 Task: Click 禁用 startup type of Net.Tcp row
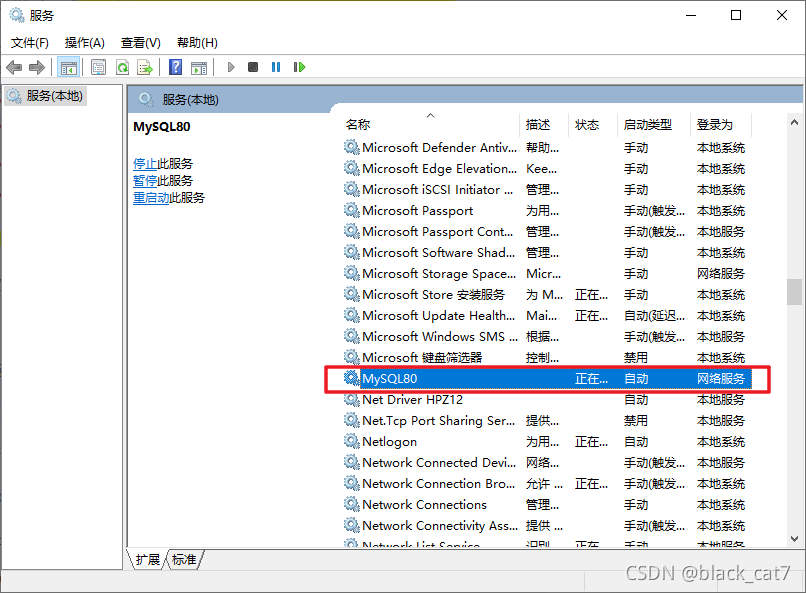(x=636, y=421)
